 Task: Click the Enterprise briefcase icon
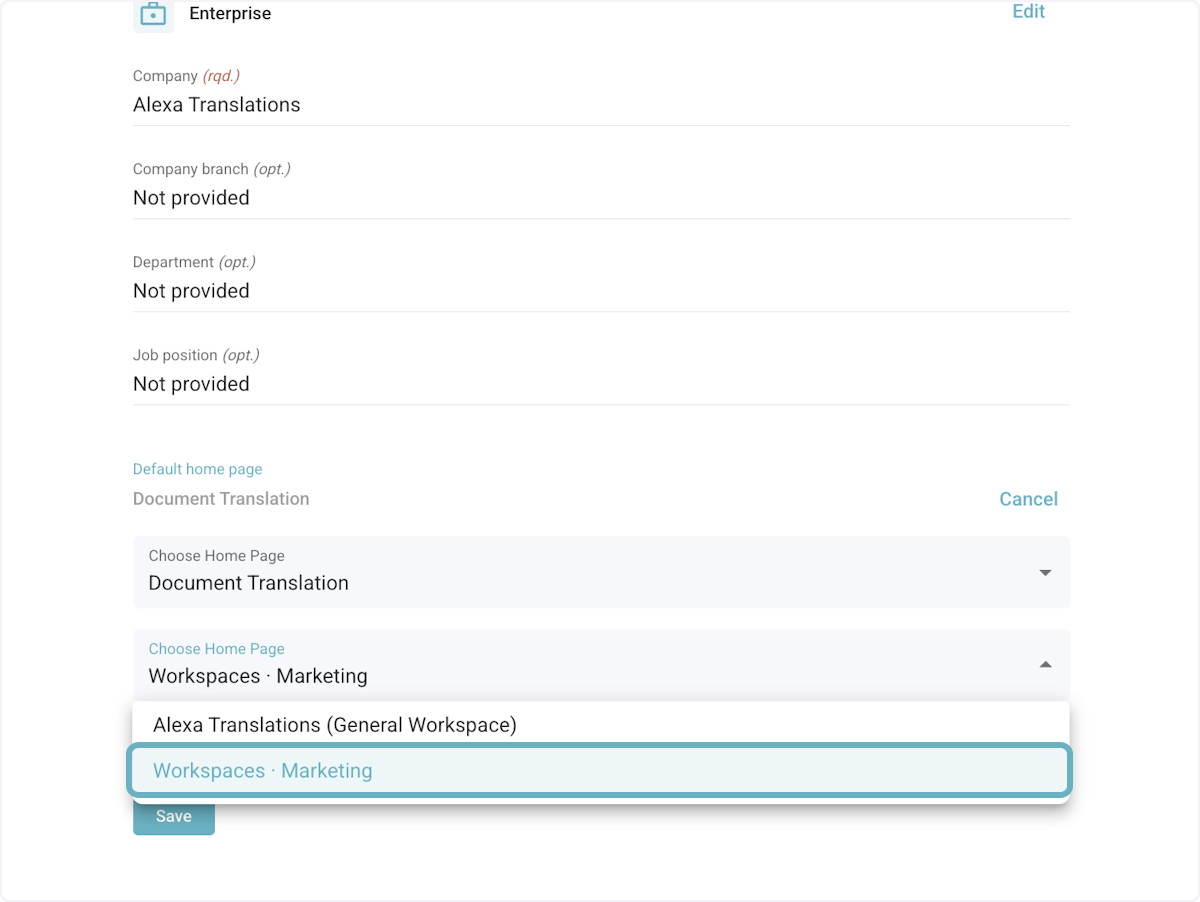pyautogui.click(x=153, y=15)
